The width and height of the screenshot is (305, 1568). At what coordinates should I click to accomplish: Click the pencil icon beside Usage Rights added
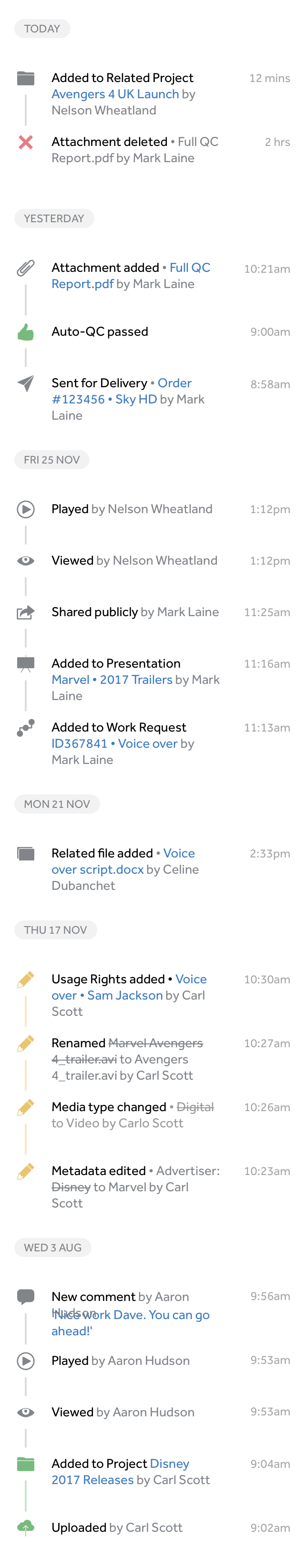pos(26,980)
